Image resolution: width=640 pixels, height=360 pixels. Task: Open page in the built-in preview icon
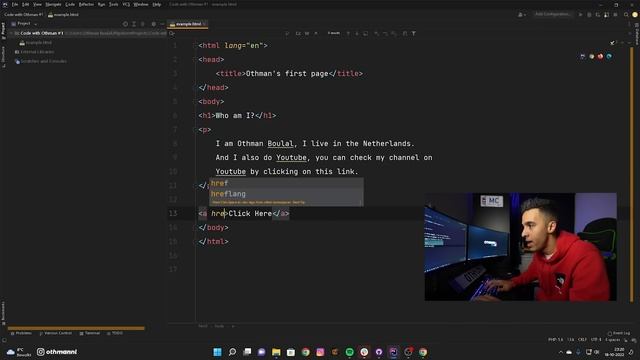[x=582, y=56]
